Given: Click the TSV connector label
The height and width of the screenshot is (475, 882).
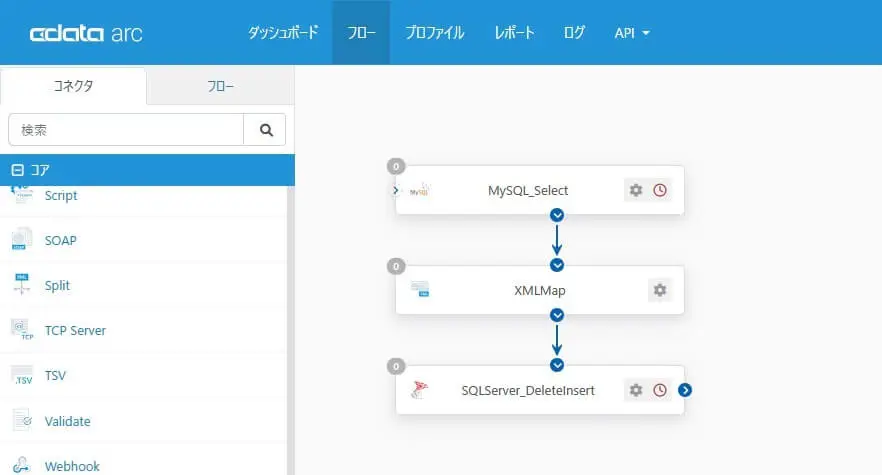Looking at the screenshot, I should [55, 375].
